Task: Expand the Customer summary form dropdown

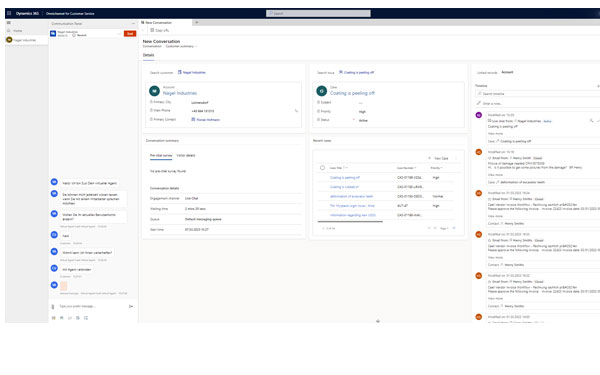Action: (x=181, y=46)
